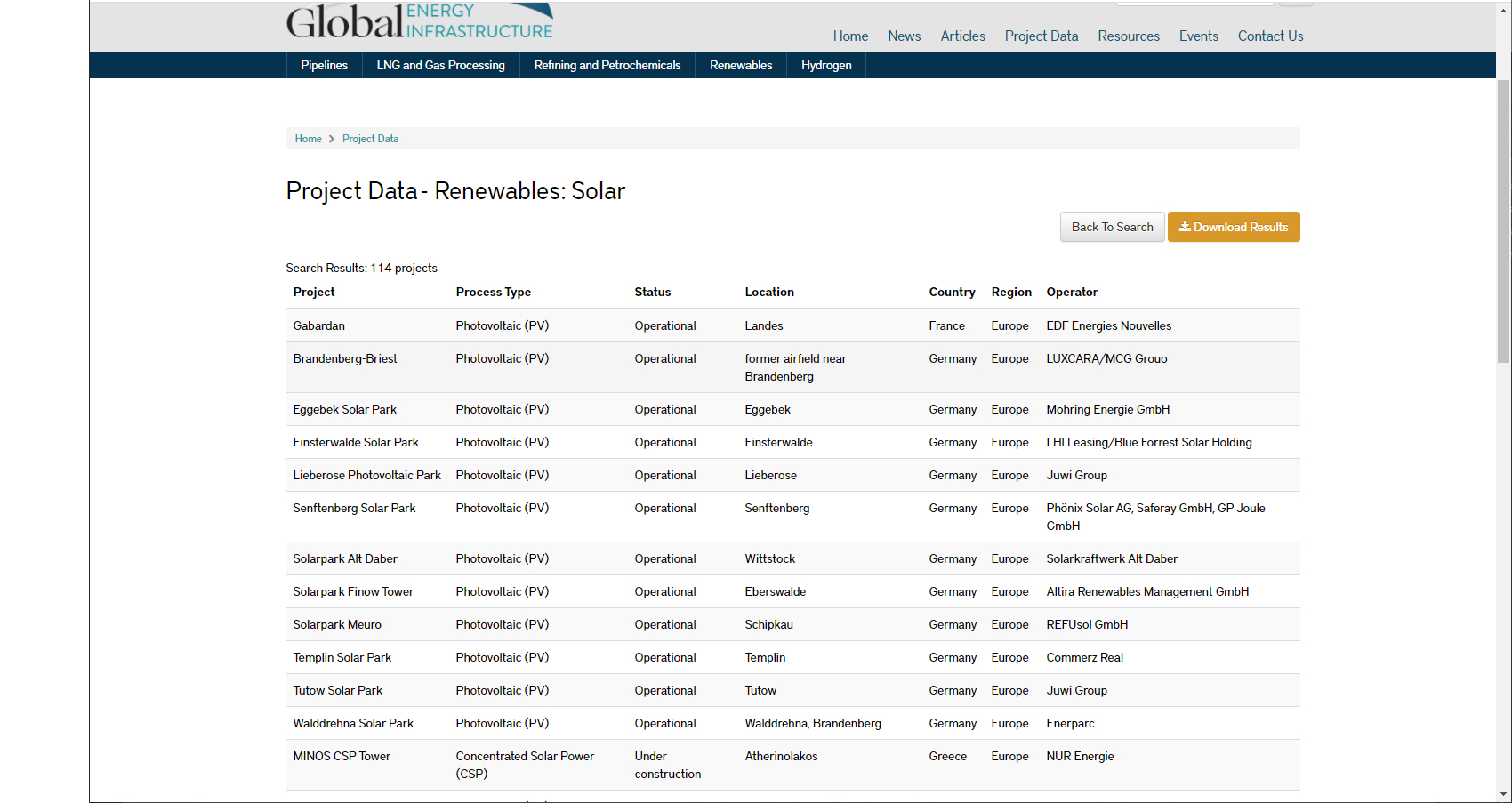Select the Solarpark Finow Tower project name
Viewport: 1512px width, 803px height.
353,591
